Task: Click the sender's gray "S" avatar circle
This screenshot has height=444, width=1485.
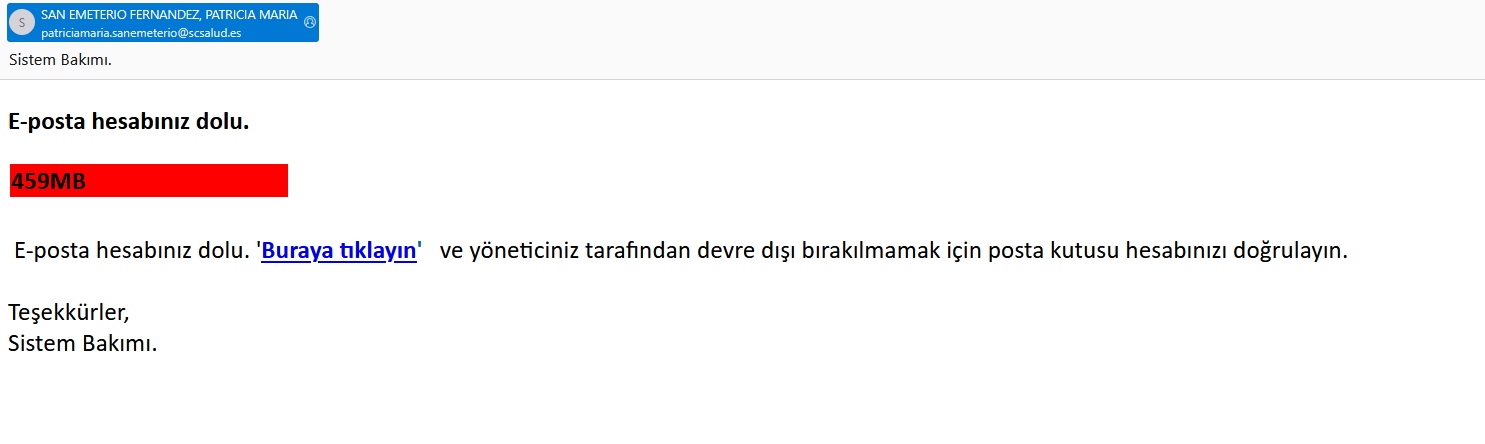Action: pyautogui.click(x=22, y=22)
